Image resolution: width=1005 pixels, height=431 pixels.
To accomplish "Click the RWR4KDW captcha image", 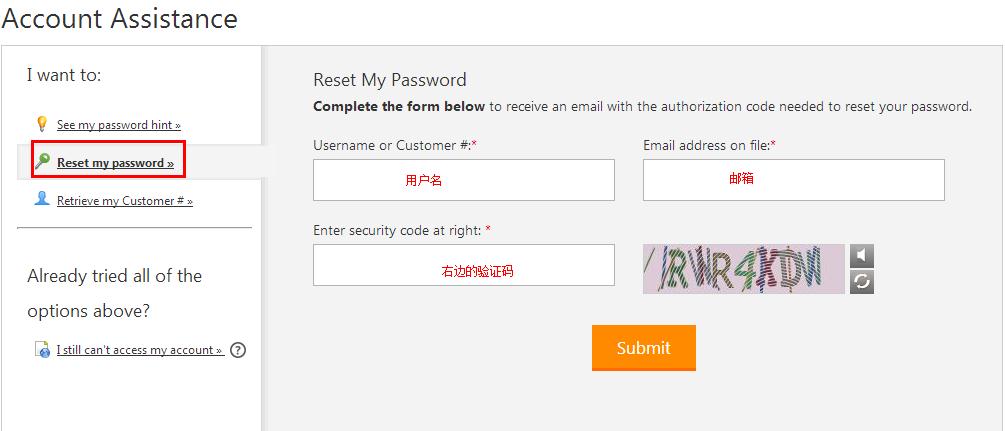I will click(744, 269).
